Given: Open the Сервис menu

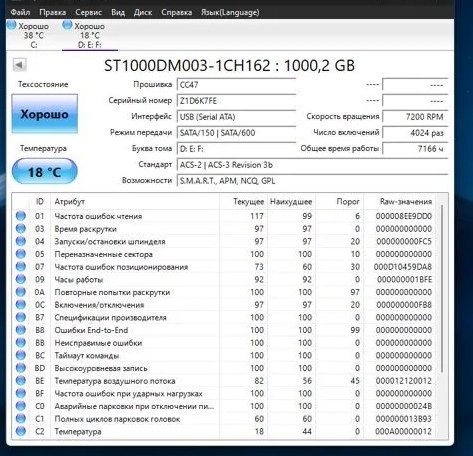Looking at the screenshot, I should pyautogui.click(x=88, y=12).
